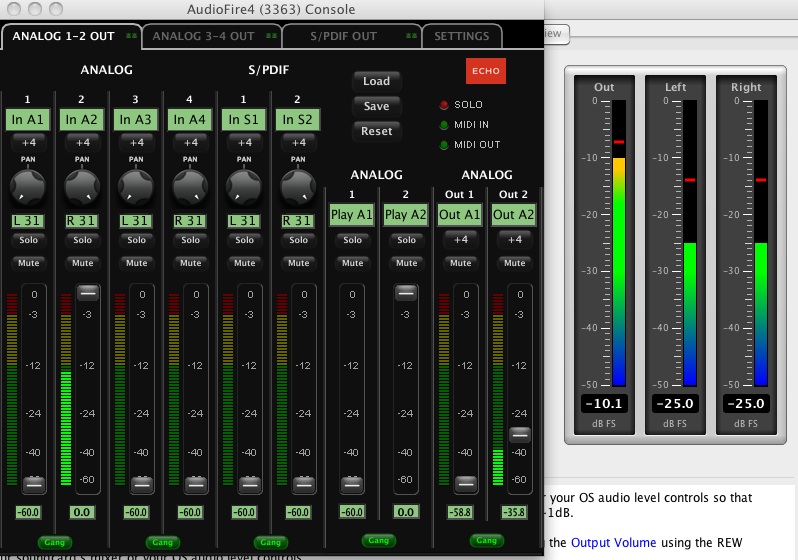Toggle +4 level on Out A2
The width and height of the screenshot is (798, 560).
pos(514,239)
